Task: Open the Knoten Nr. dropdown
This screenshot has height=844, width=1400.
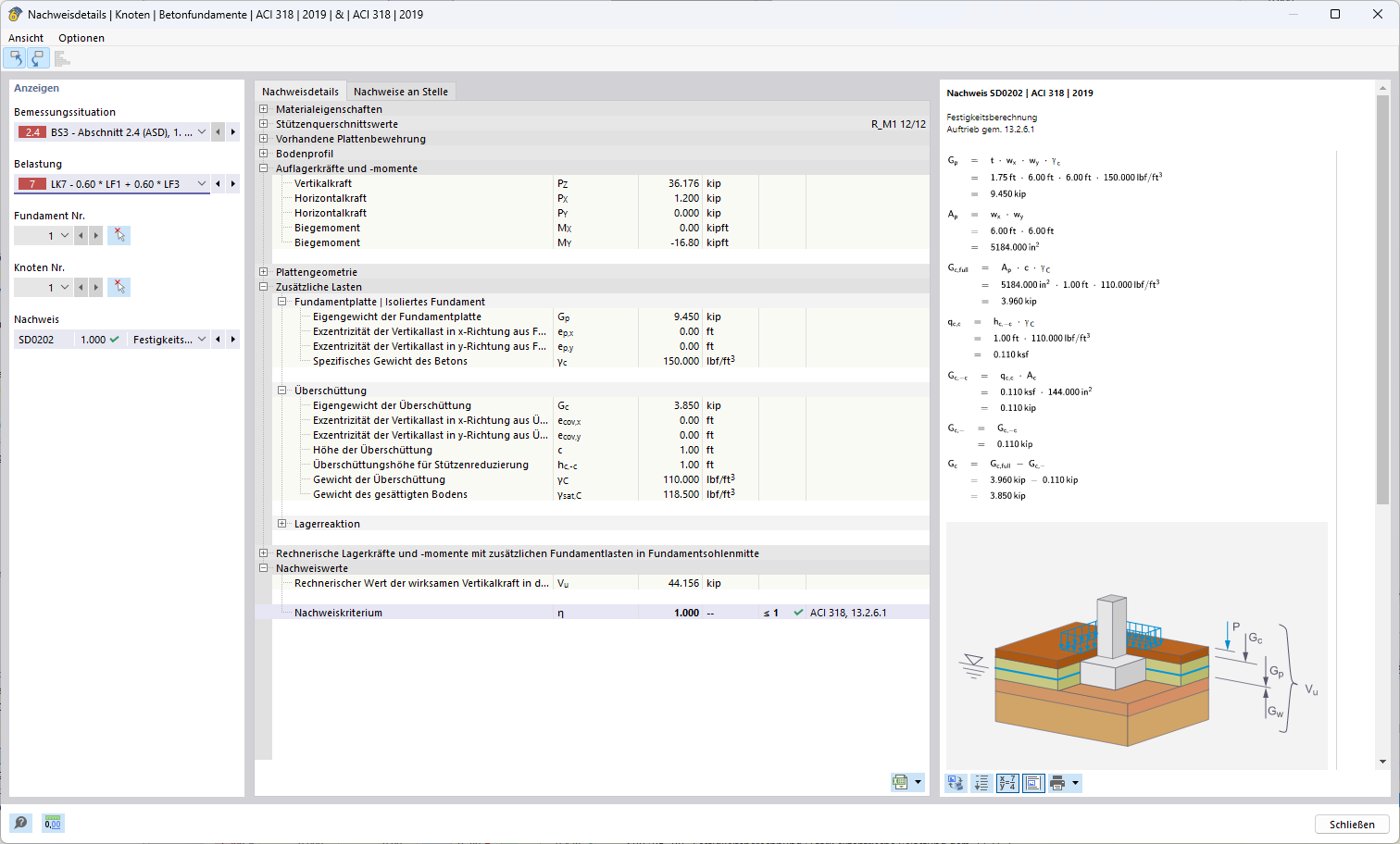Action: 65,288
